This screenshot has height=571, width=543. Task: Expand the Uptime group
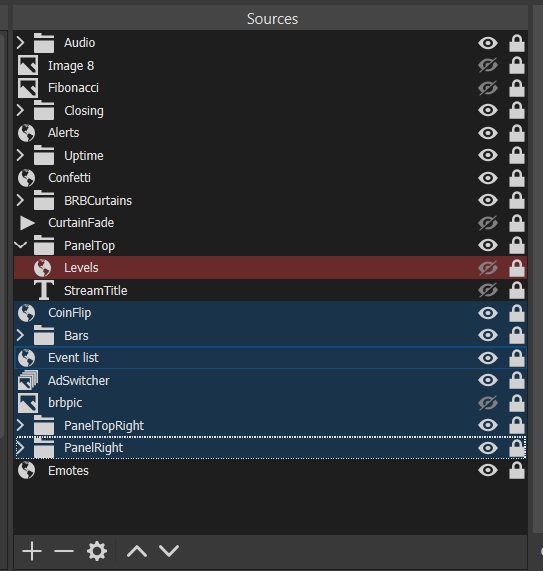coord(20,155)
